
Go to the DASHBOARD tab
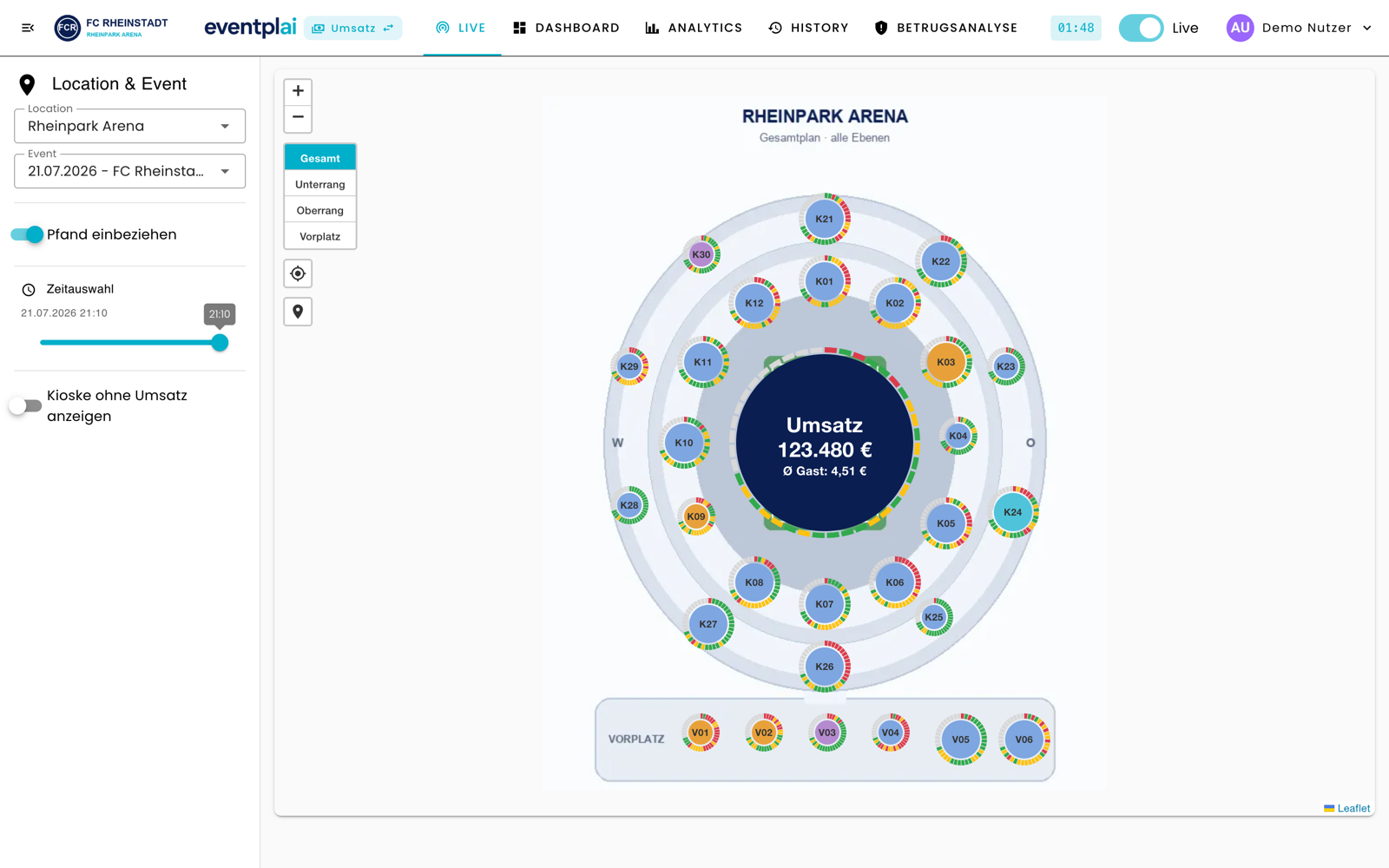coord(566,28)
